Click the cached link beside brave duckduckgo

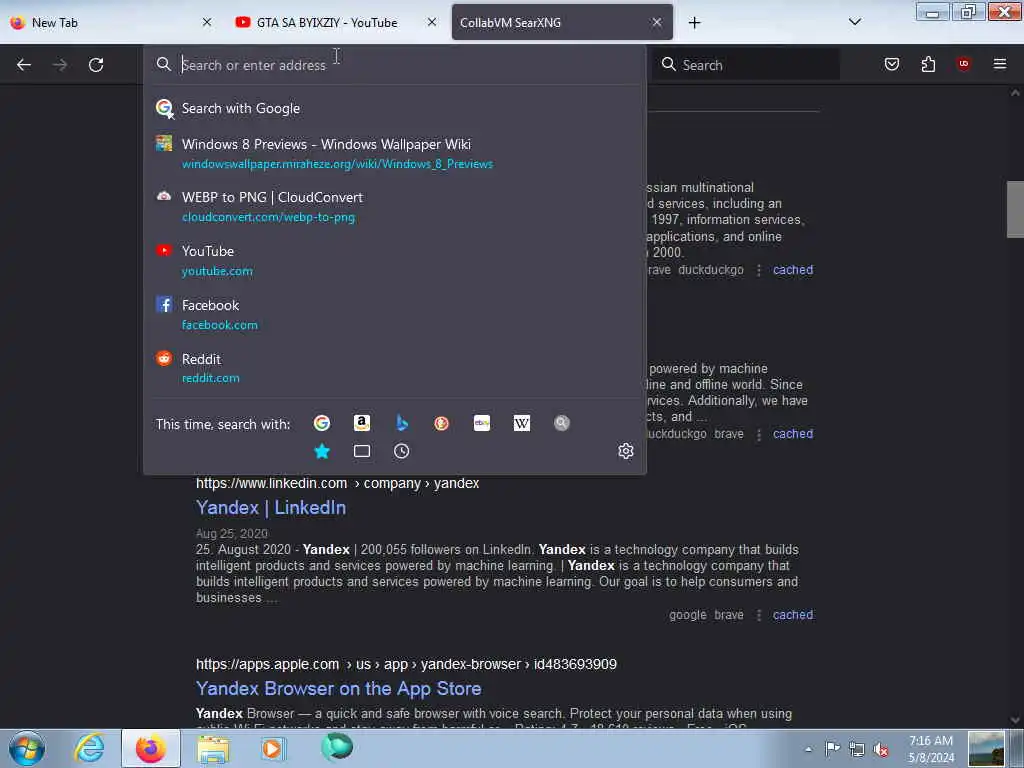click(x=793, y=270)
